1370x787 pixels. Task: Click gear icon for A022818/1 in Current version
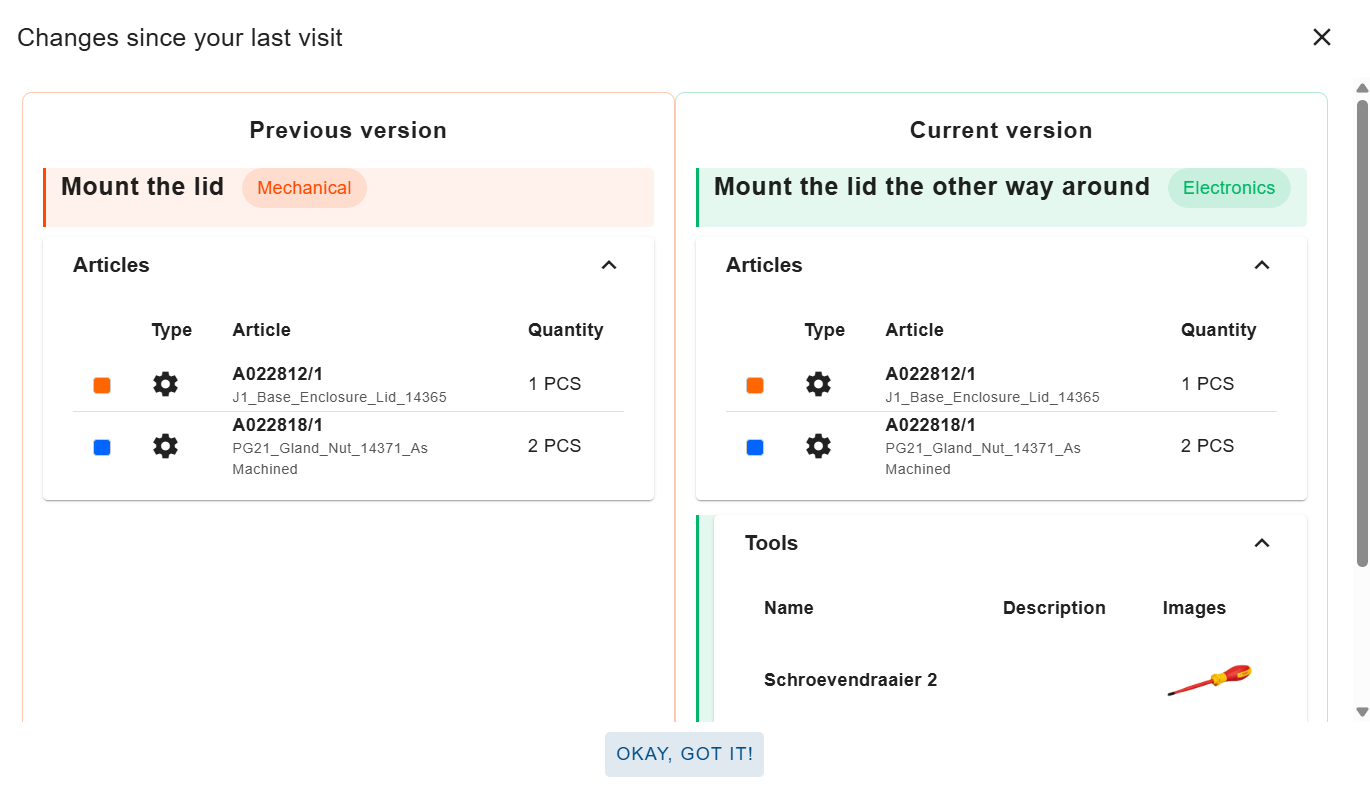818,446
